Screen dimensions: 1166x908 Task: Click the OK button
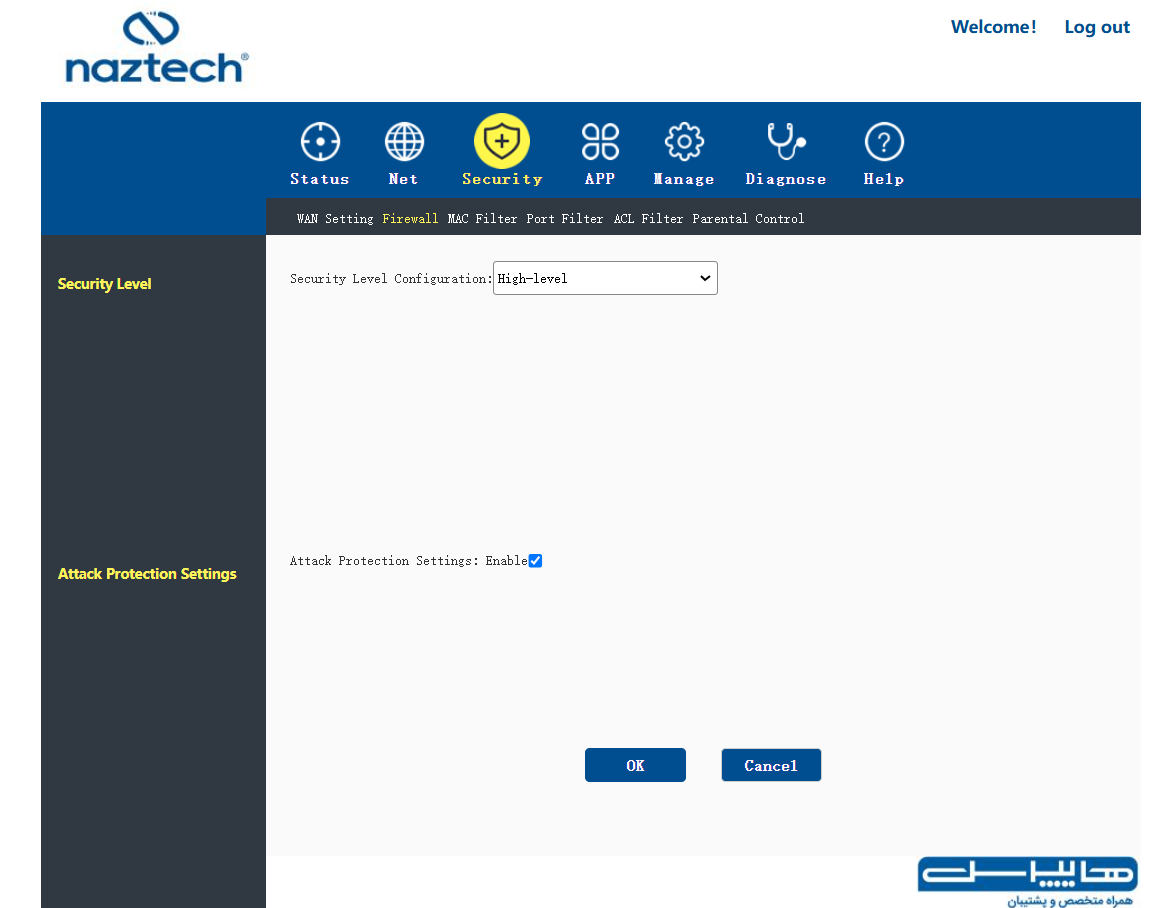pyautogui.click(x=635, y=765)
